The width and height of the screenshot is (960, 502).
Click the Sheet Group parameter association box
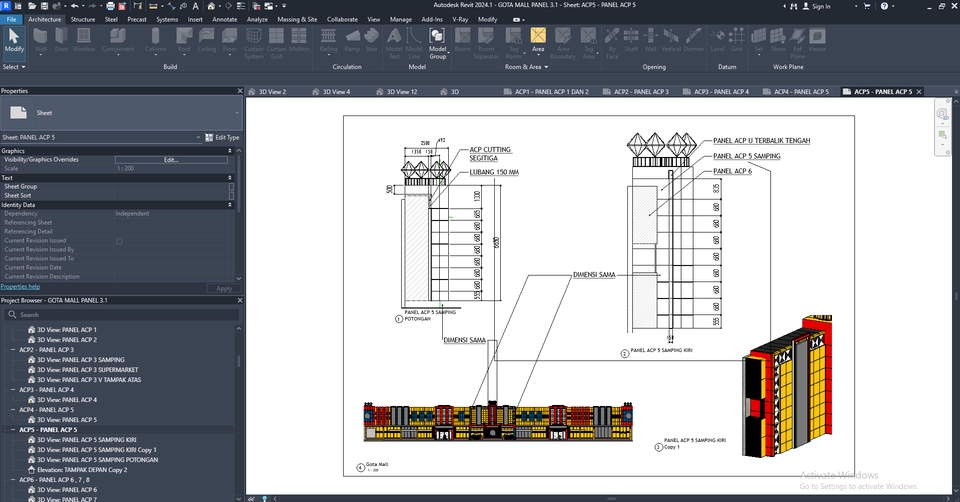point(231,187)
